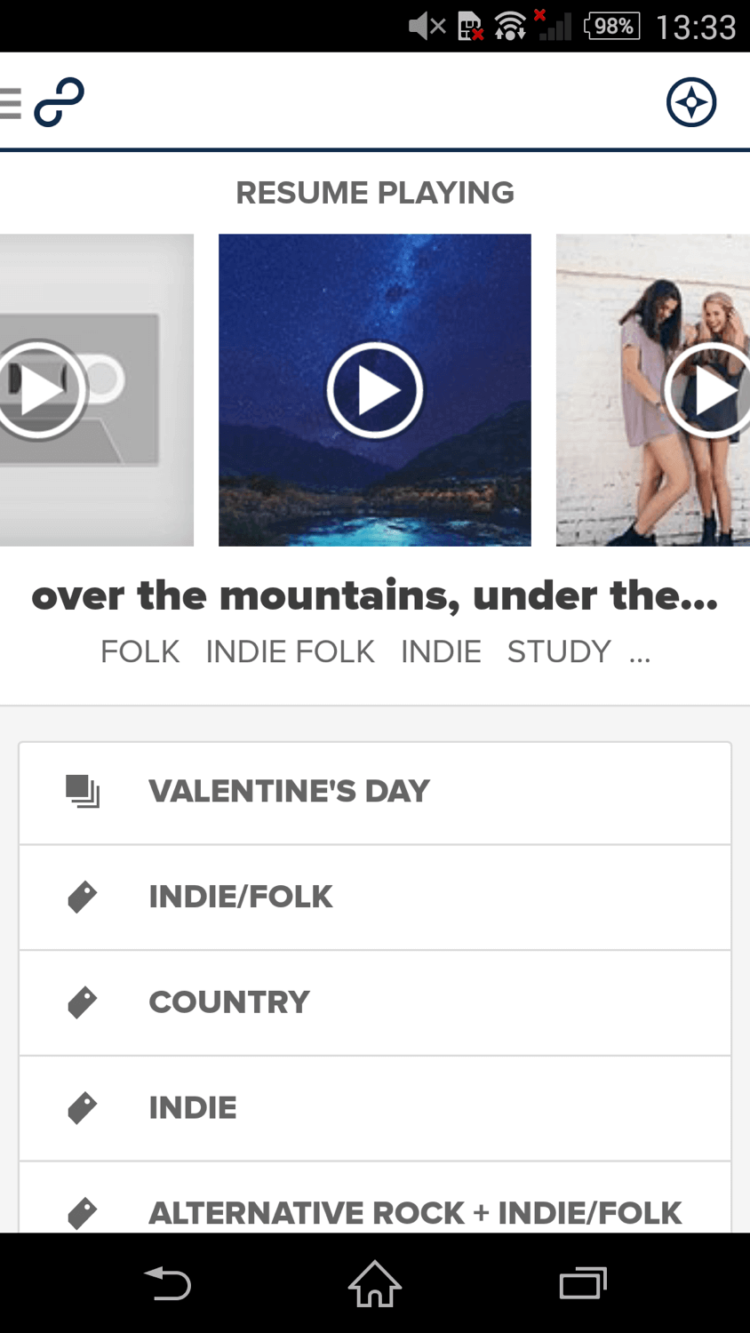Open the explore compass icon
750x1333 pixels.
tap(691, 103)
